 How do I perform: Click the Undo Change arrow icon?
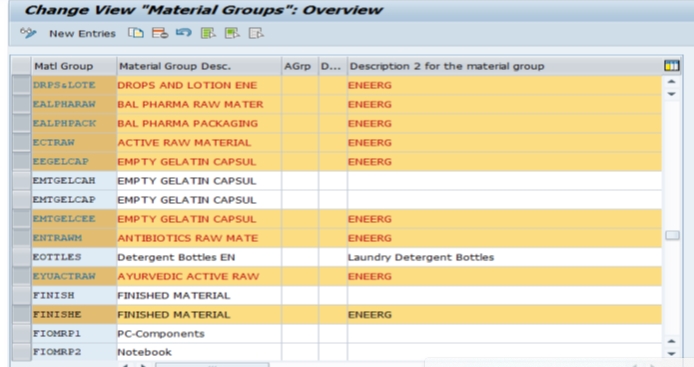(184, 33)
